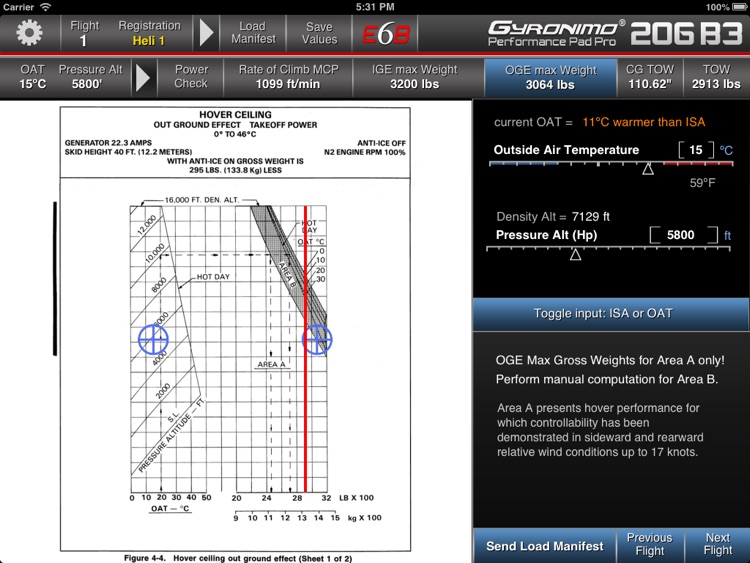Open Load Manifest
The height and width of the screenshot is (563, 750).
pyautogui.click(x=253, y=33)
